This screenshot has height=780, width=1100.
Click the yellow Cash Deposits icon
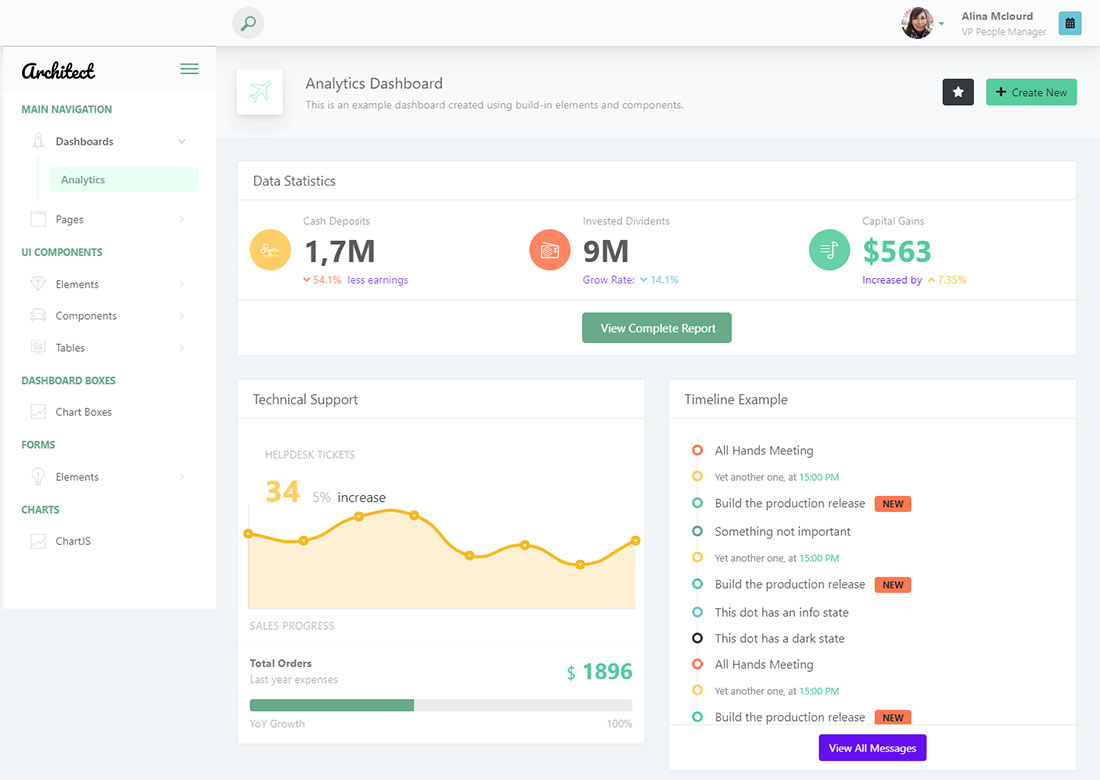pos(270,250)
